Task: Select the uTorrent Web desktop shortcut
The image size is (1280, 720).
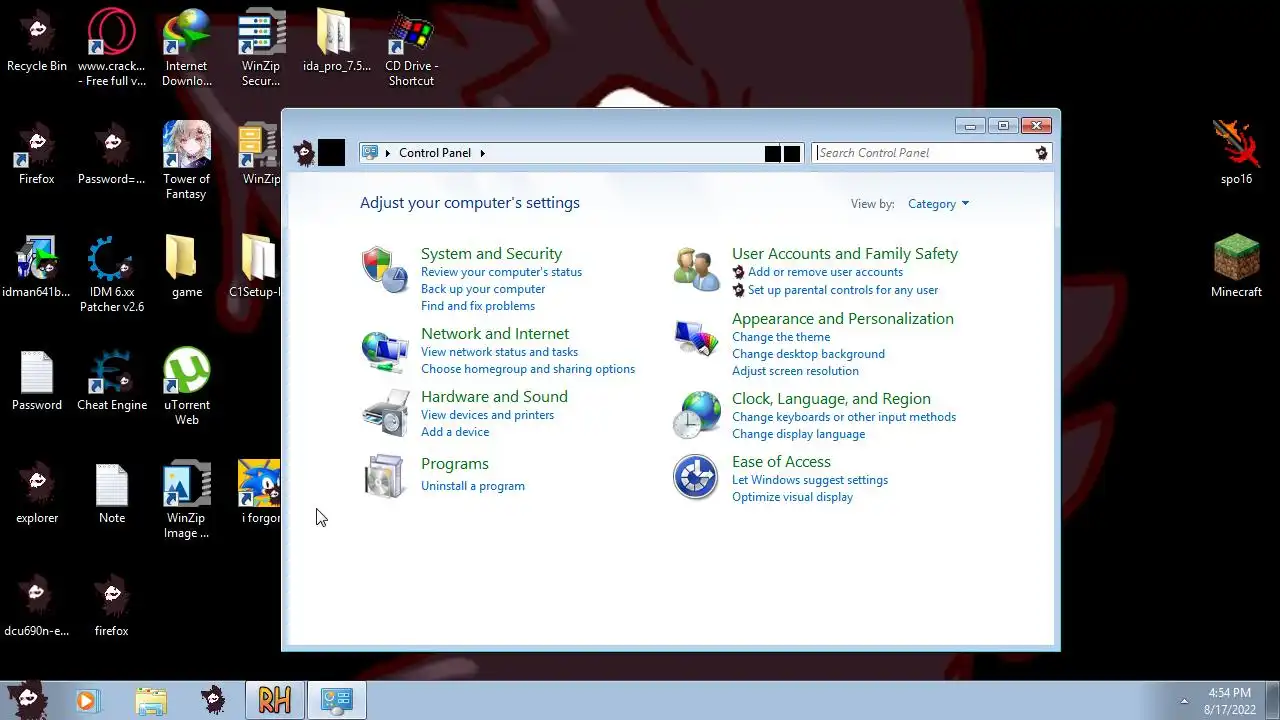Action: coord(187,386)
